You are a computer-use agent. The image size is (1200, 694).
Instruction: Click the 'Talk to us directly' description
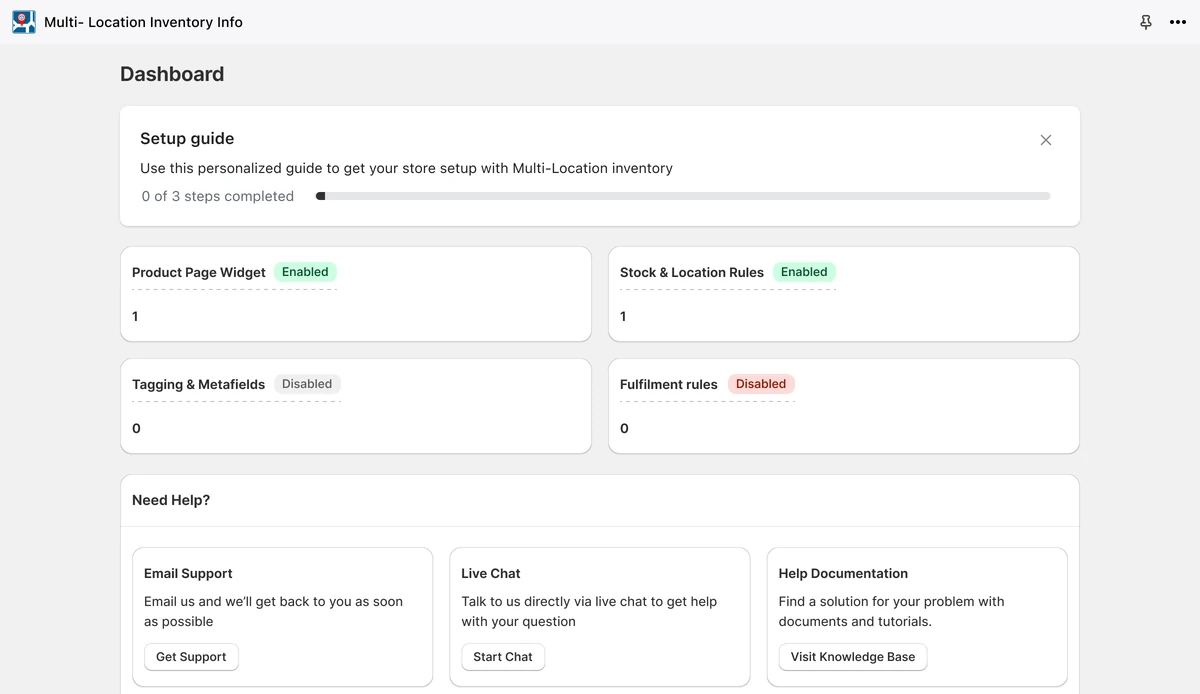point(589,611)
